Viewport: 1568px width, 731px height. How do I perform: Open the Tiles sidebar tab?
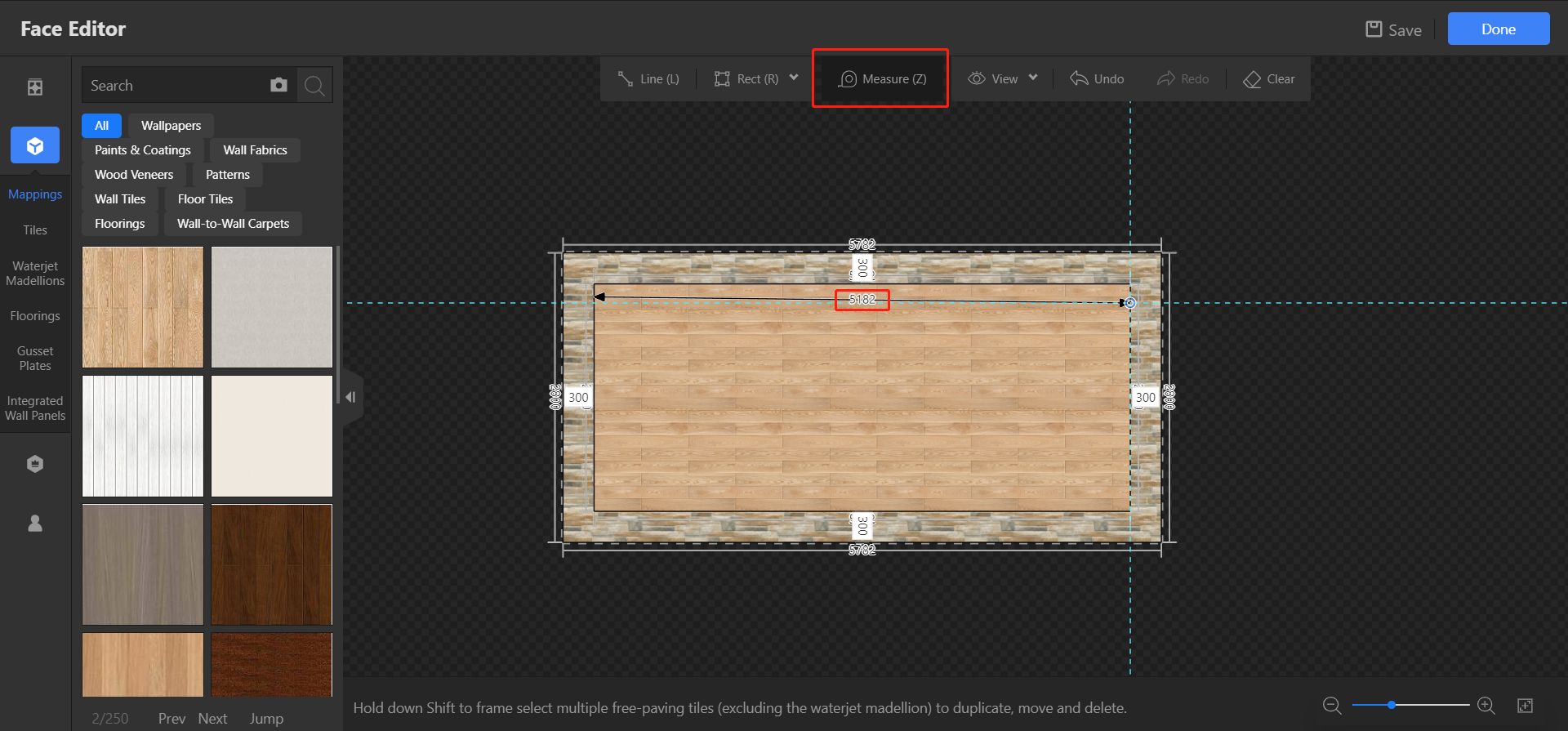[35, 230]
